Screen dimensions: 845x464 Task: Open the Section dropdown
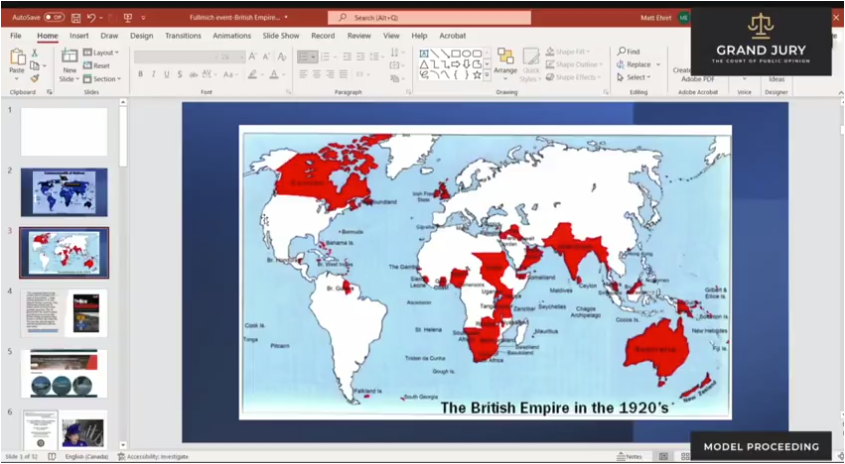click(x=102, y=79)
